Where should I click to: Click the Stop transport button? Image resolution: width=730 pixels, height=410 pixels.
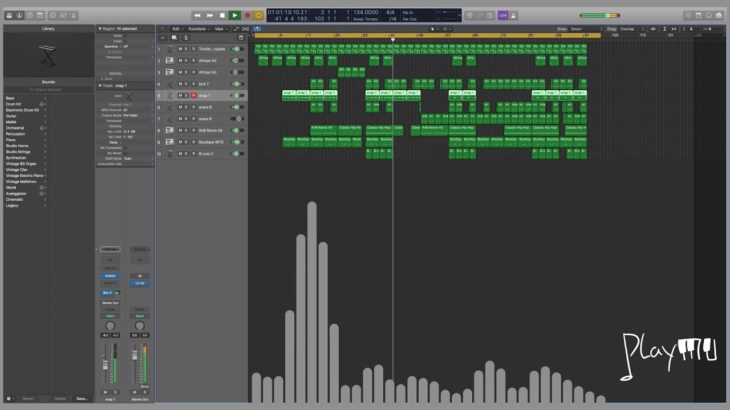click(x=223, y=15)
